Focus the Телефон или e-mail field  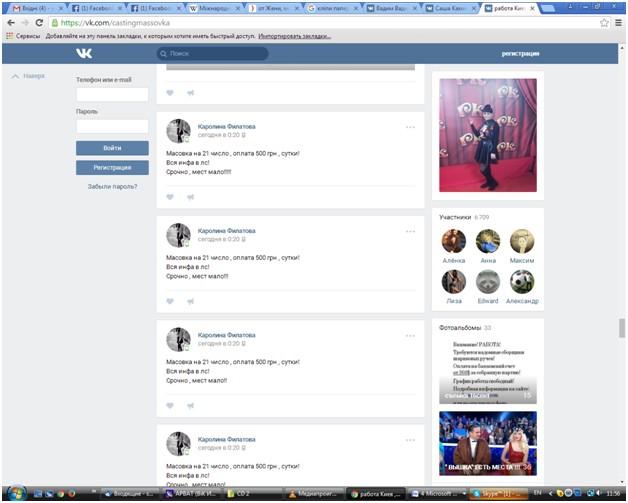(112, 95)
